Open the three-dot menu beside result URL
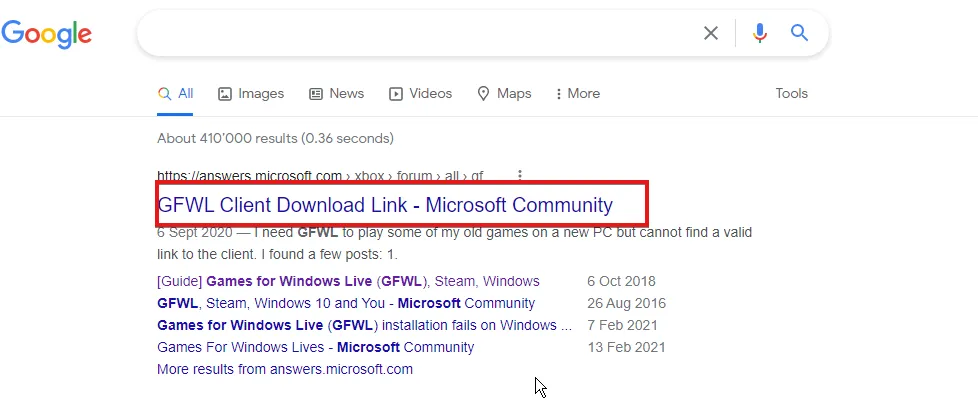978x419 pixels. 520,175
